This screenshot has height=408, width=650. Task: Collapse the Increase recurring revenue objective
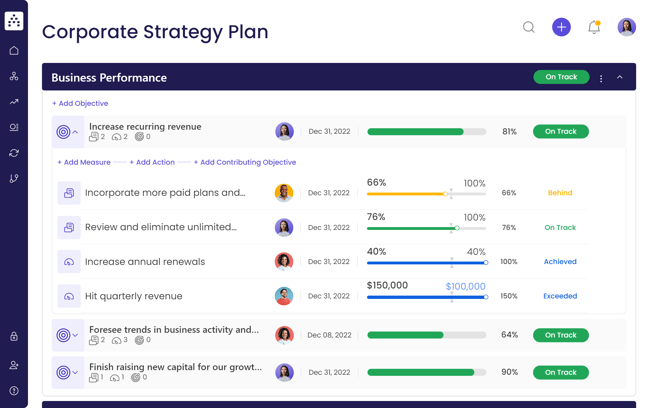pyautogui.click(x=75, y=132)
